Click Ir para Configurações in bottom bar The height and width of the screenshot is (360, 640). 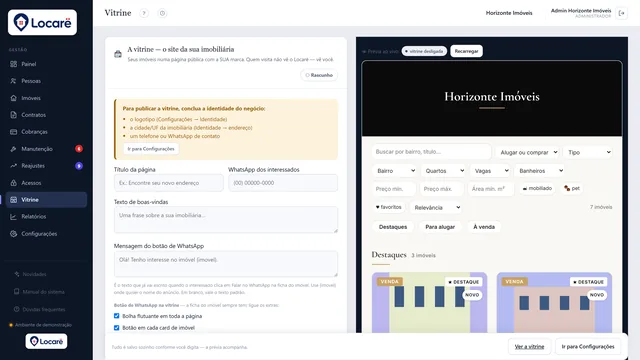(588, 347)
